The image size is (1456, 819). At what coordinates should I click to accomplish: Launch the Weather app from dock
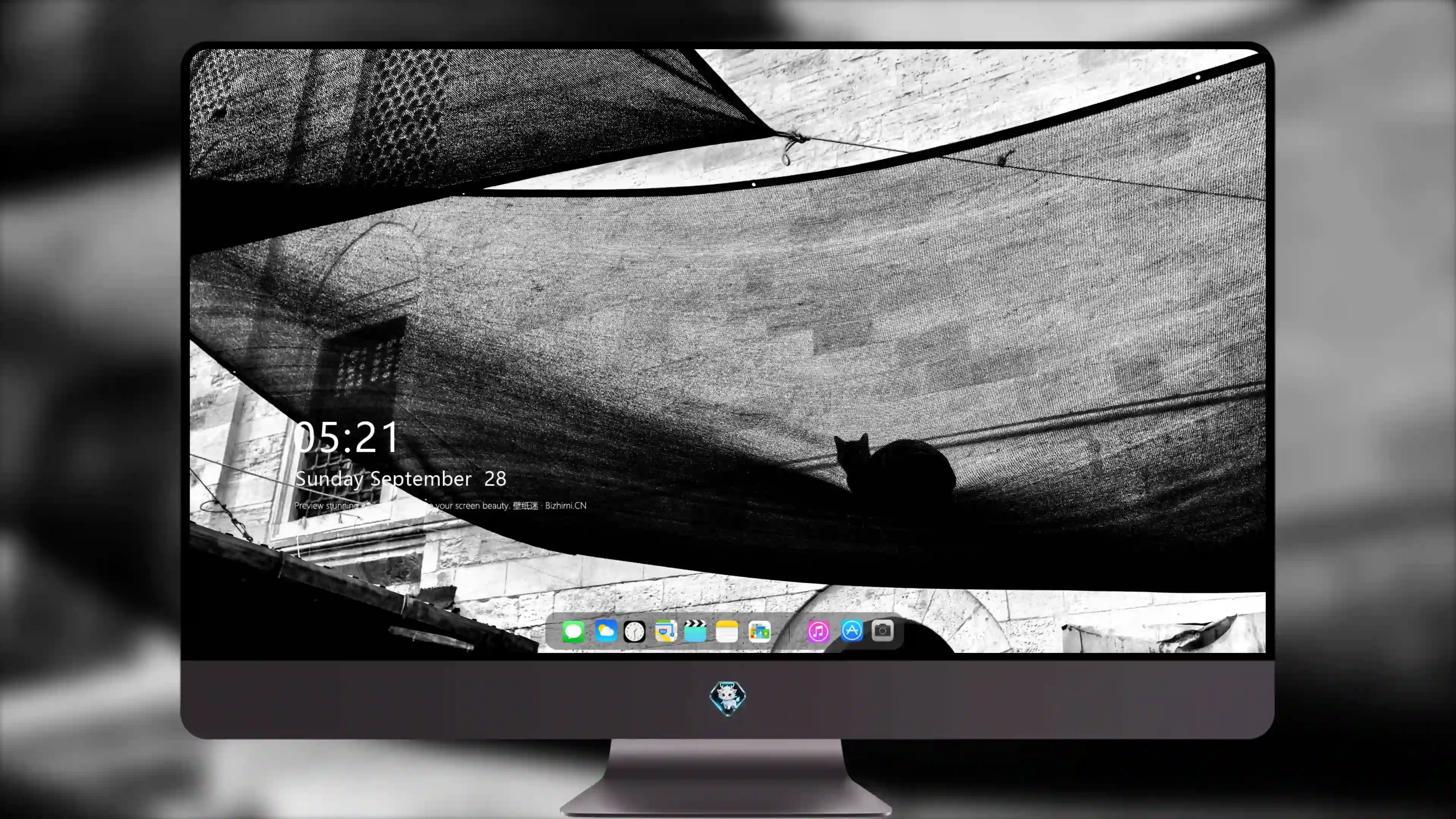point(606,631)
